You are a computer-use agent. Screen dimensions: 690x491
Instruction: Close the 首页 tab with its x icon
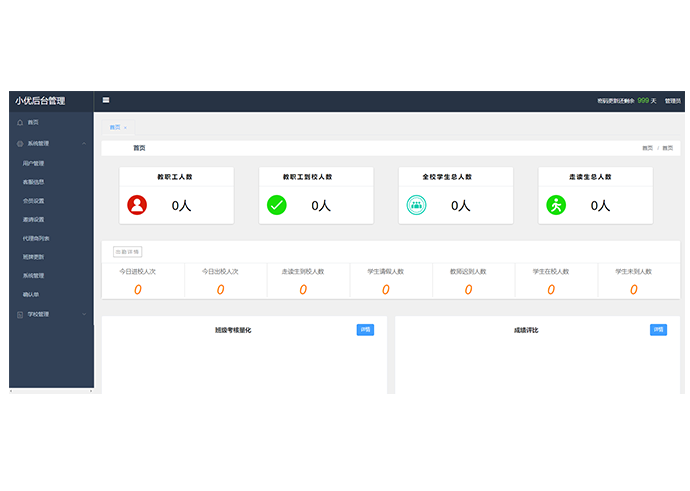click(x=125, y=128)
